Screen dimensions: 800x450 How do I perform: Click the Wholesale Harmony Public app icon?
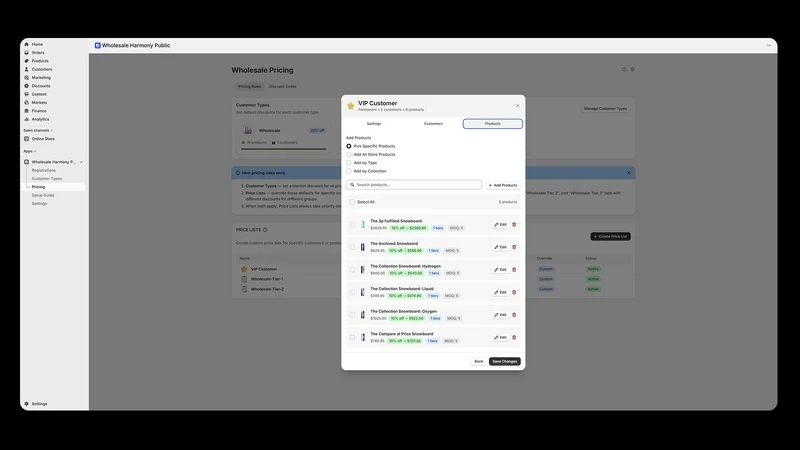click(97, 45)
